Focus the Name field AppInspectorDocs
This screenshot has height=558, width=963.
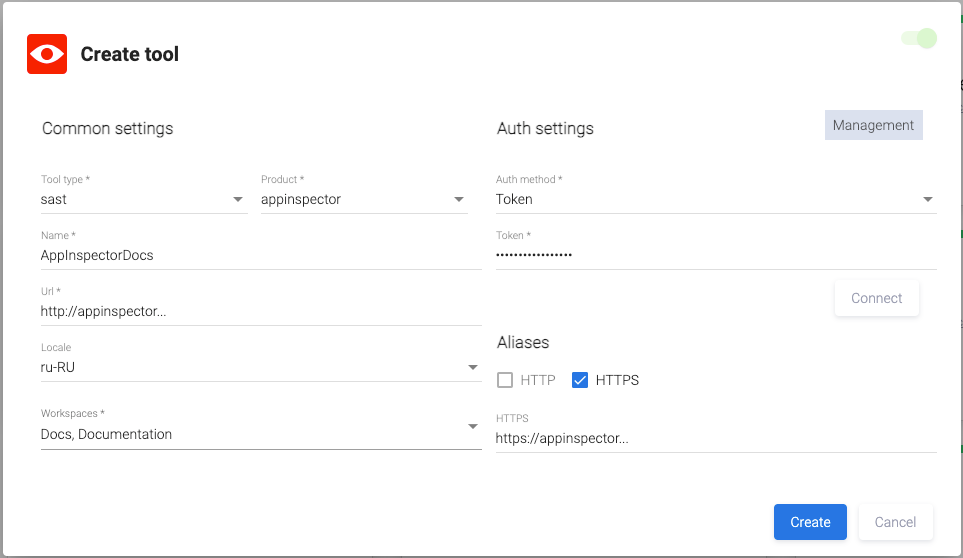pyautogui.click(x=260, y=255)
